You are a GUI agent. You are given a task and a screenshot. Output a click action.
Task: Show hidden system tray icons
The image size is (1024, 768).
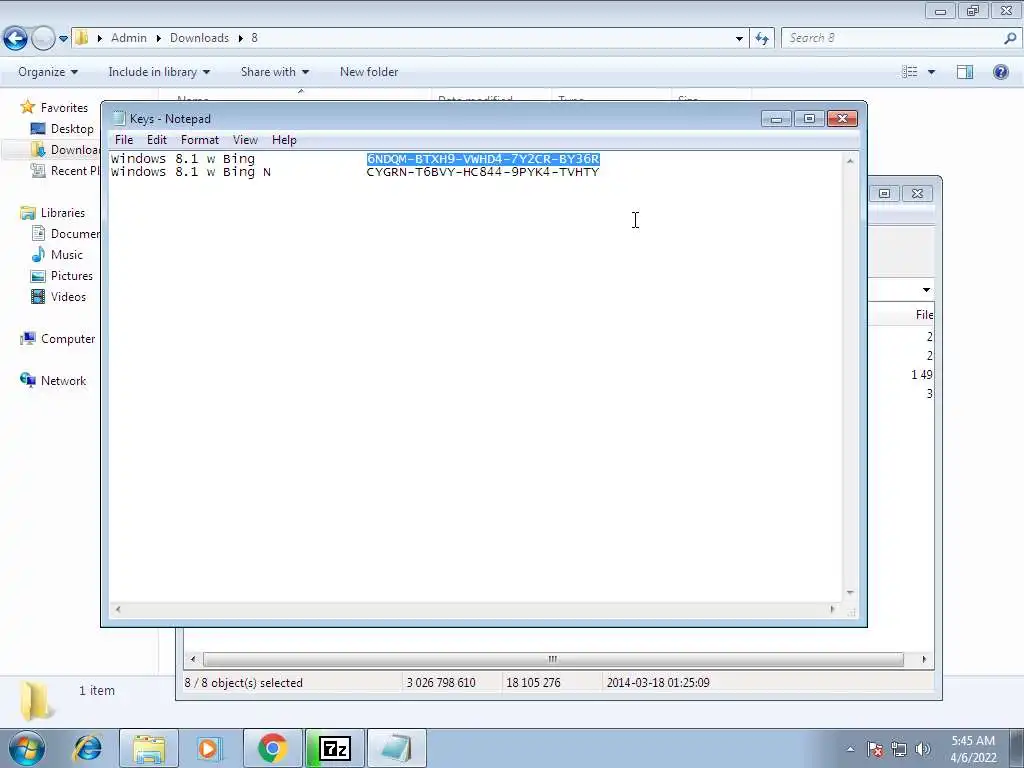(x=850, y=749)
